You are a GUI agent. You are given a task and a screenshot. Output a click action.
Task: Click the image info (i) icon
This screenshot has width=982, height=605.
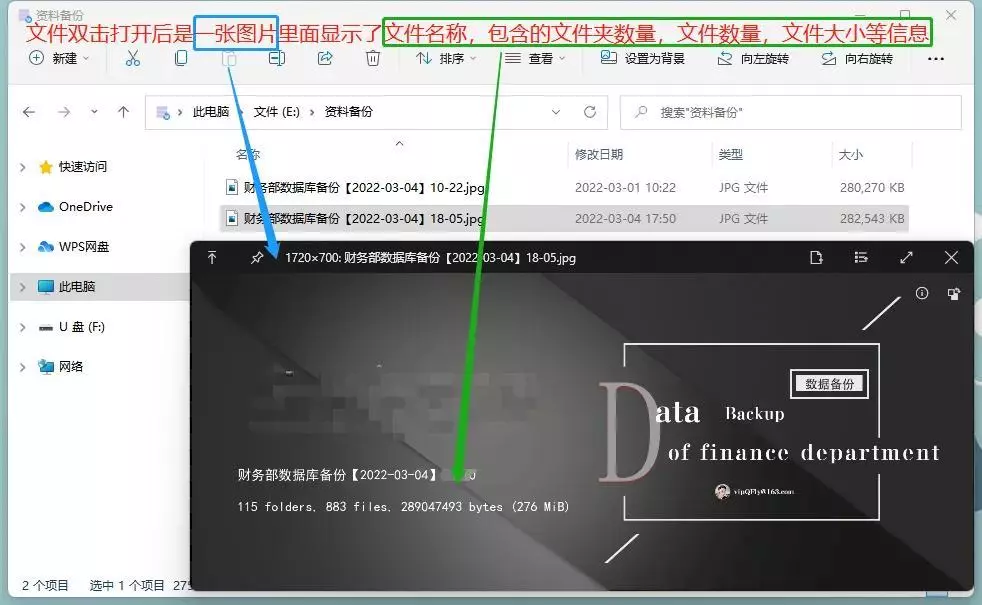(921, 293)
